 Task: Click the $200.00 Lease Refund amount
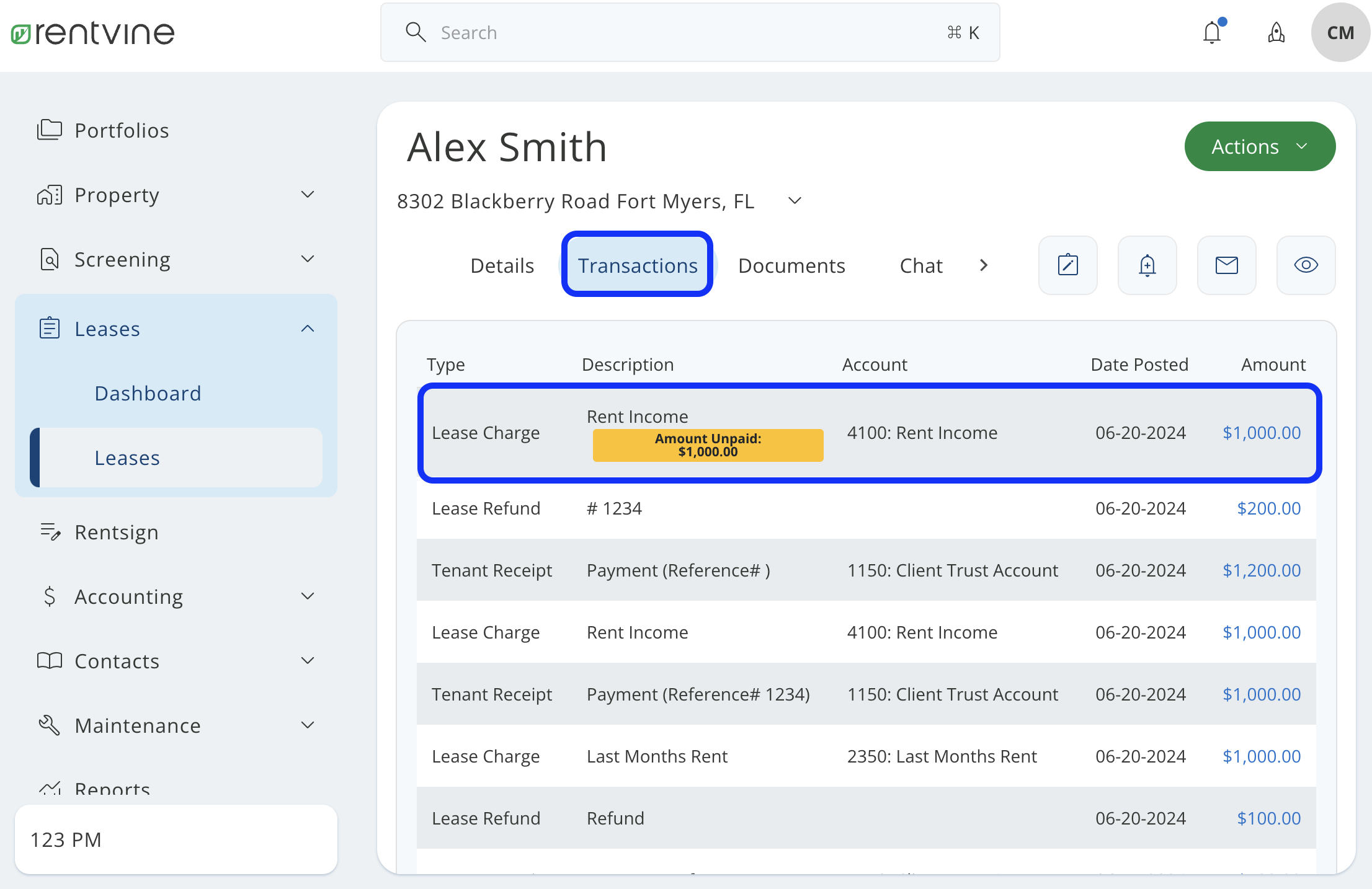pos(1268,508)
